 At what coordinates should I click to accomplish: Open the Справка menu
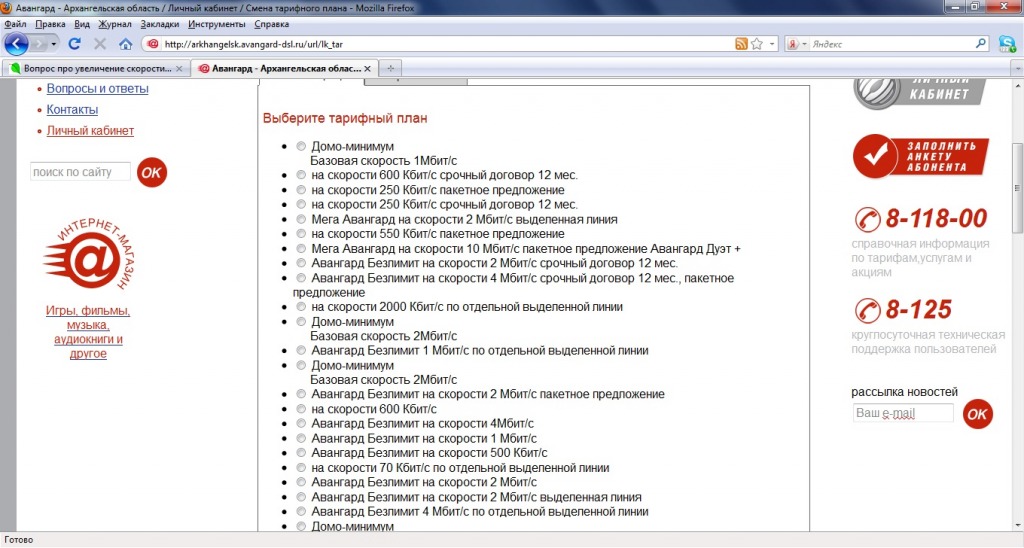[x=271, y=24]
